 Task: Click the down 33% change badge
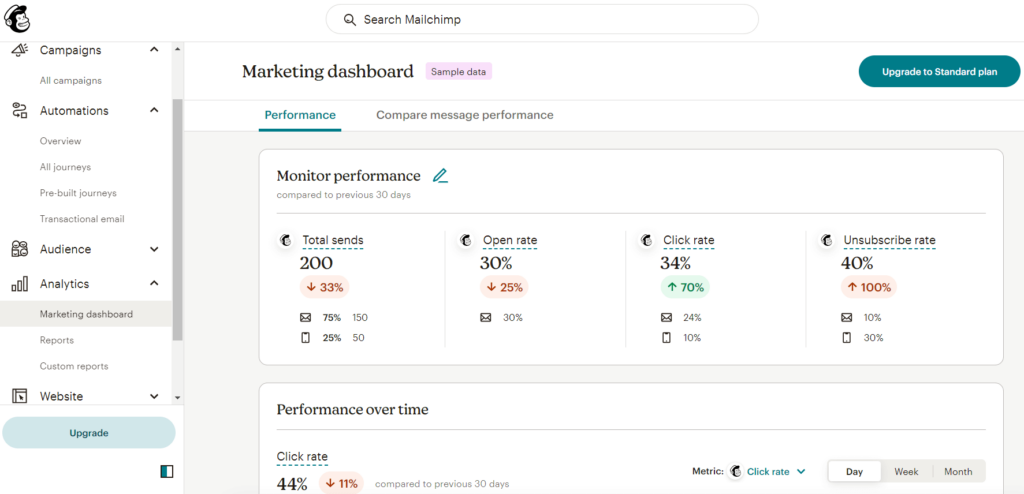pos(325,287)
